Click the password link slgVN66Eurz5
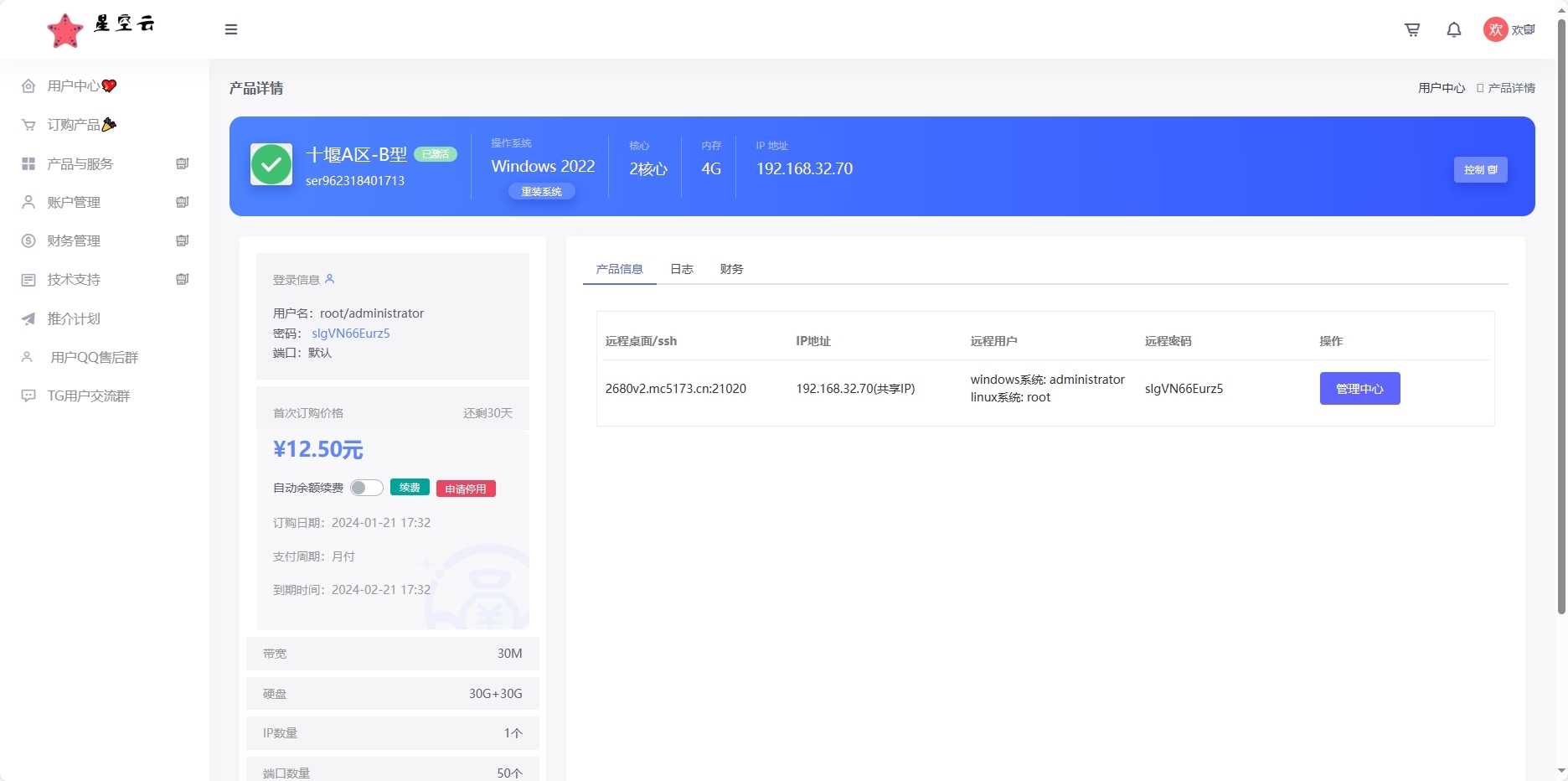 pyautogui.click(x=351, y=333)
